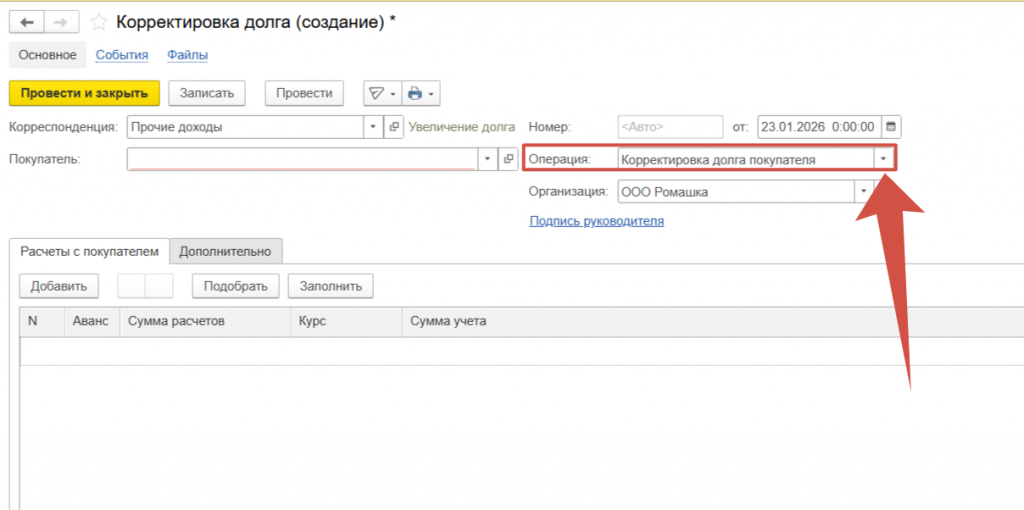Open the События section
Image resolution: width=1024 pixels, height=510 pixels.
tap(122, 55)
